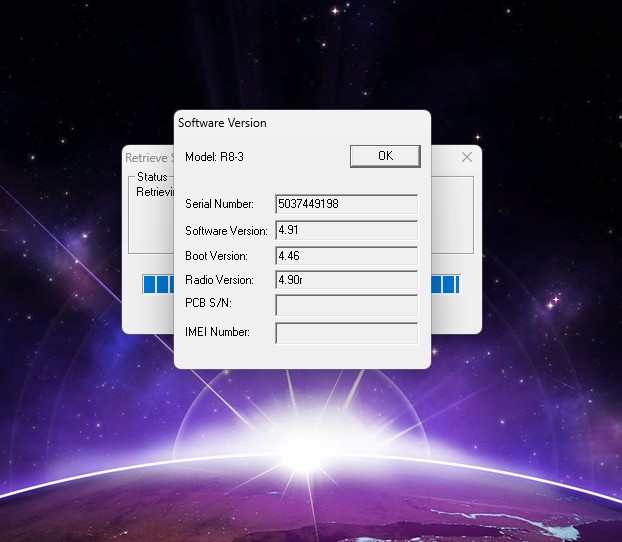The width and height of the screenshot is (622, 542).
Task: Click the empty PCB S/N field
Action: tap(346, 305)
